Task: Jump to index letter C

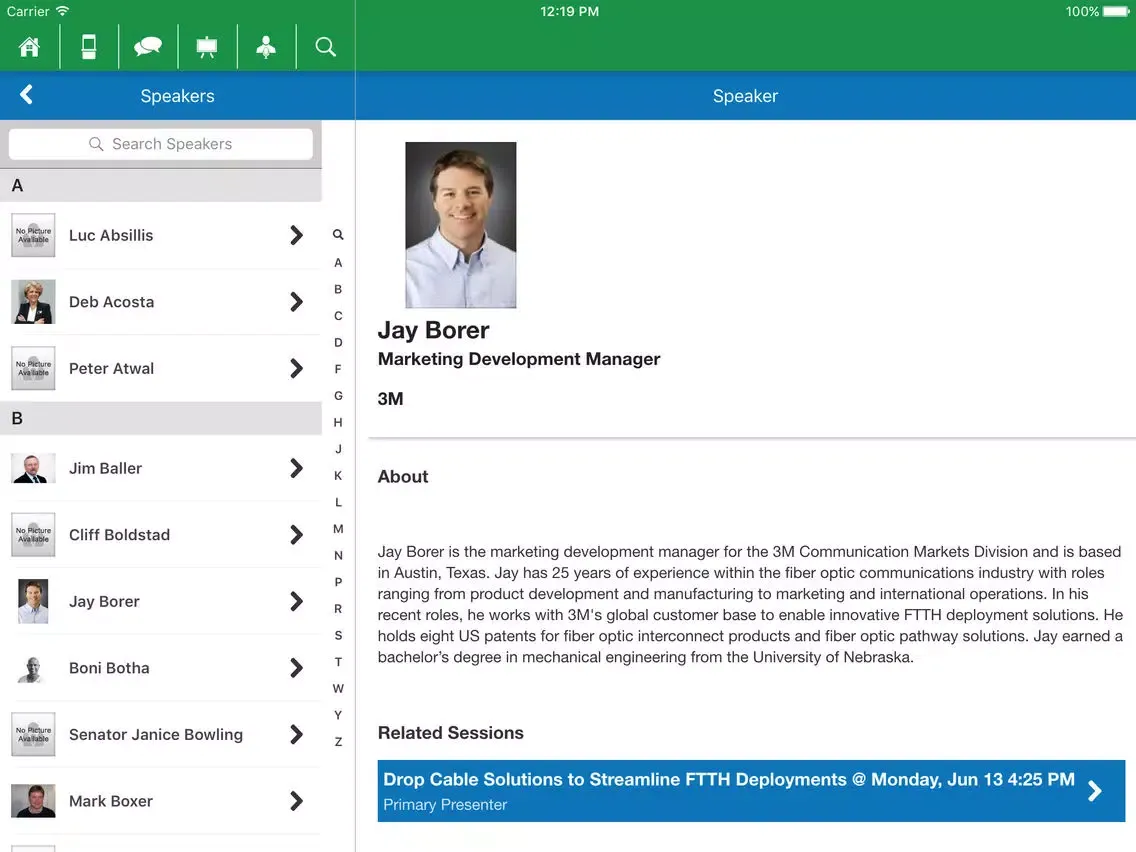Action: tap(338, 316)
